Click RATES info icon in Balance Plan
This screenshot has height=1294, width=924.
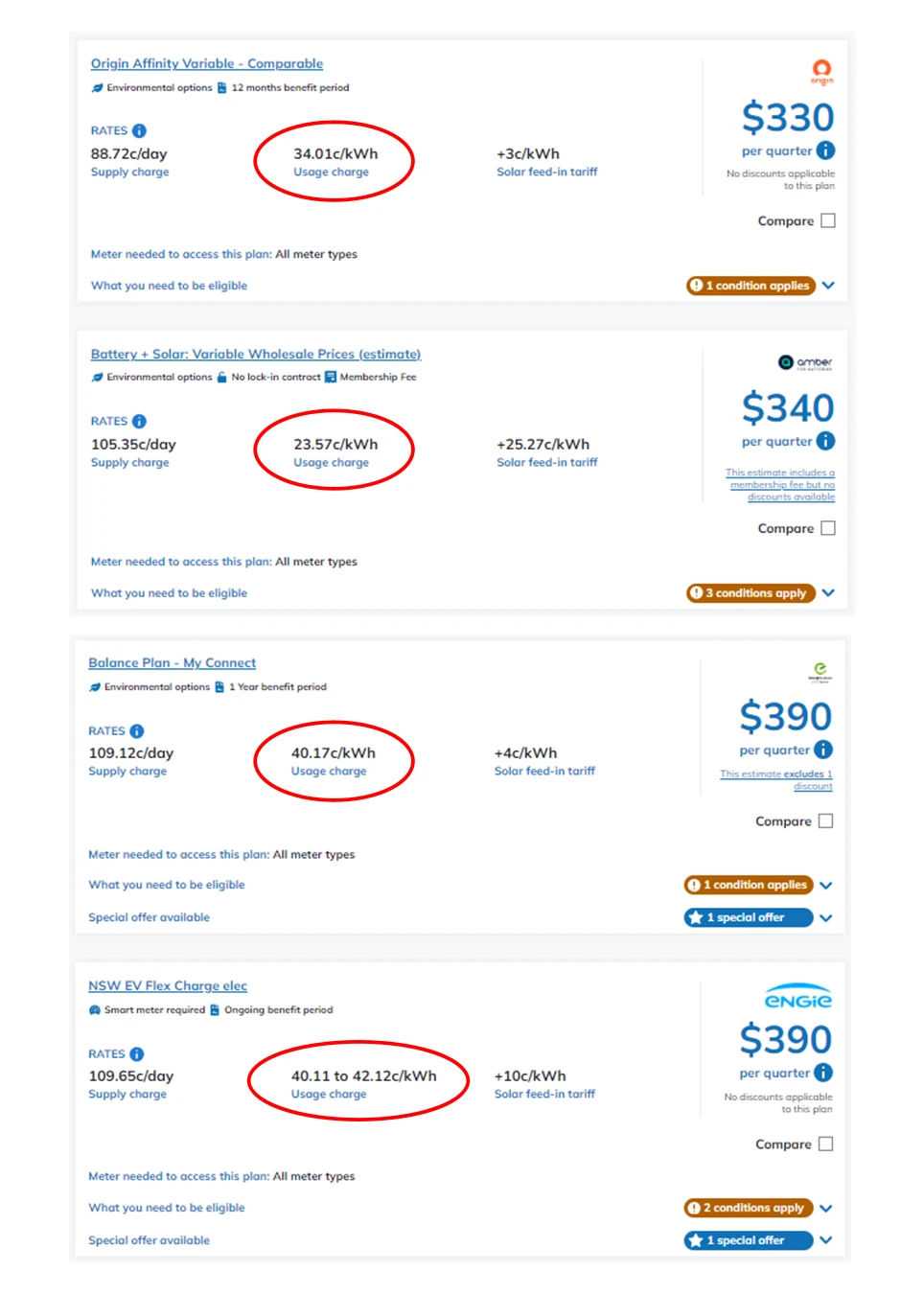point(137,730)
